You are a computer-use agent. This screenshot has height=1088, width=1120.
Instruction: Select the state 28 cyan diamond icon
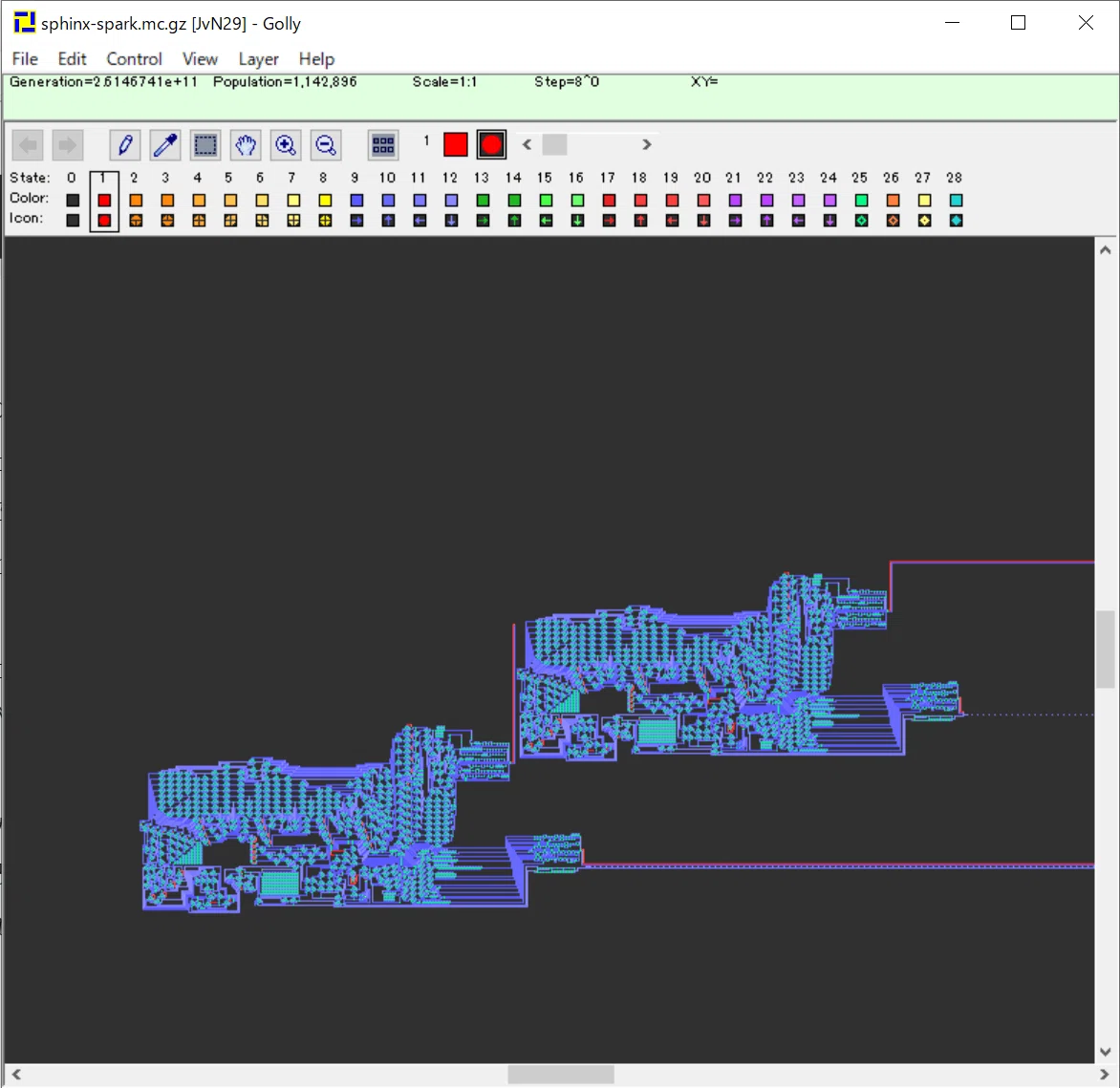[956, 221]
